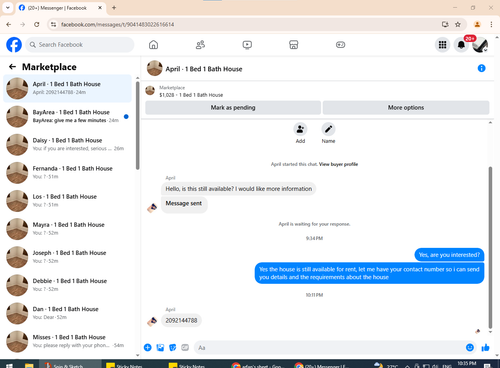The width and height of the screenshot is (500, 368).
Task: Click the Name pencil icon
Action: tap(328, 129)
